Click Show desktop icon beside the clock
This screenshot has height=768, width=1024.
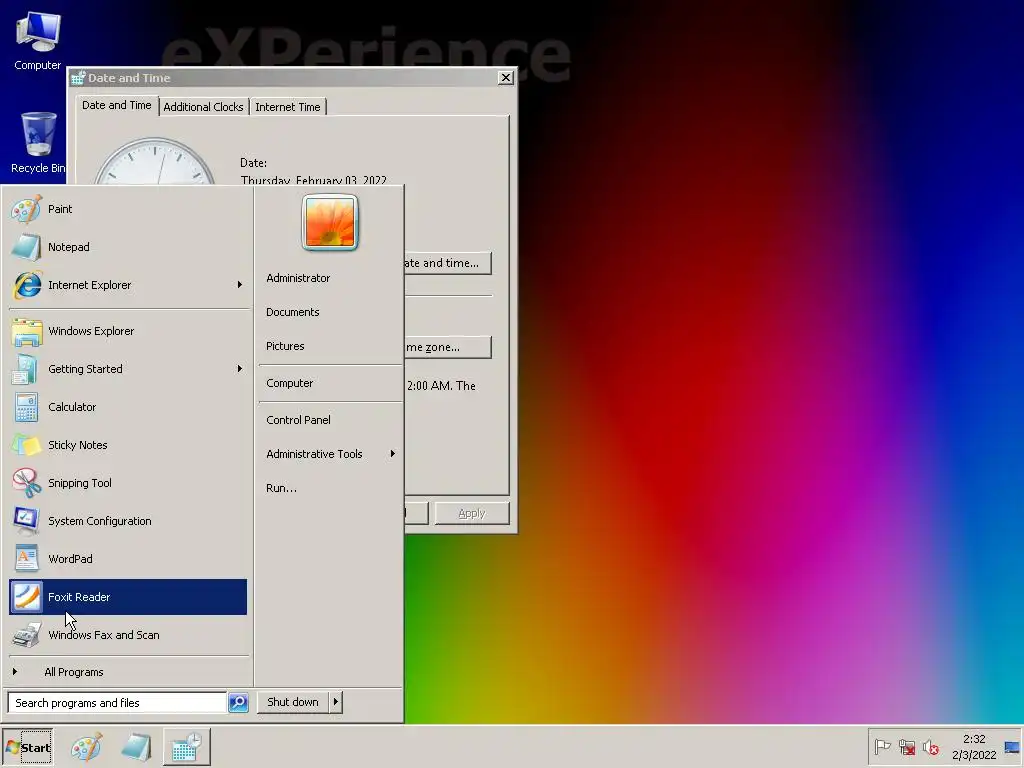tap(1012, 746)
